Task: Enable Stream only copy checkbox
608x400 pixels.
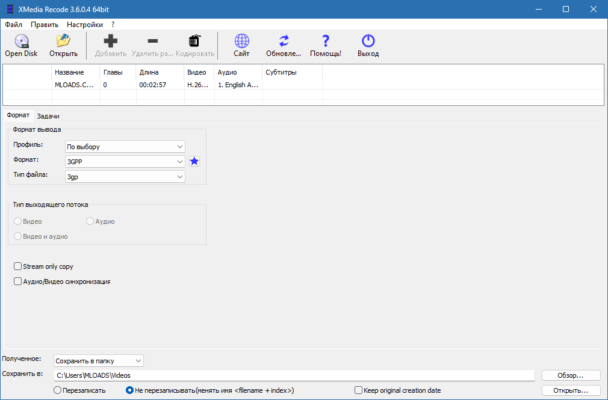Action: click(18, 266)
